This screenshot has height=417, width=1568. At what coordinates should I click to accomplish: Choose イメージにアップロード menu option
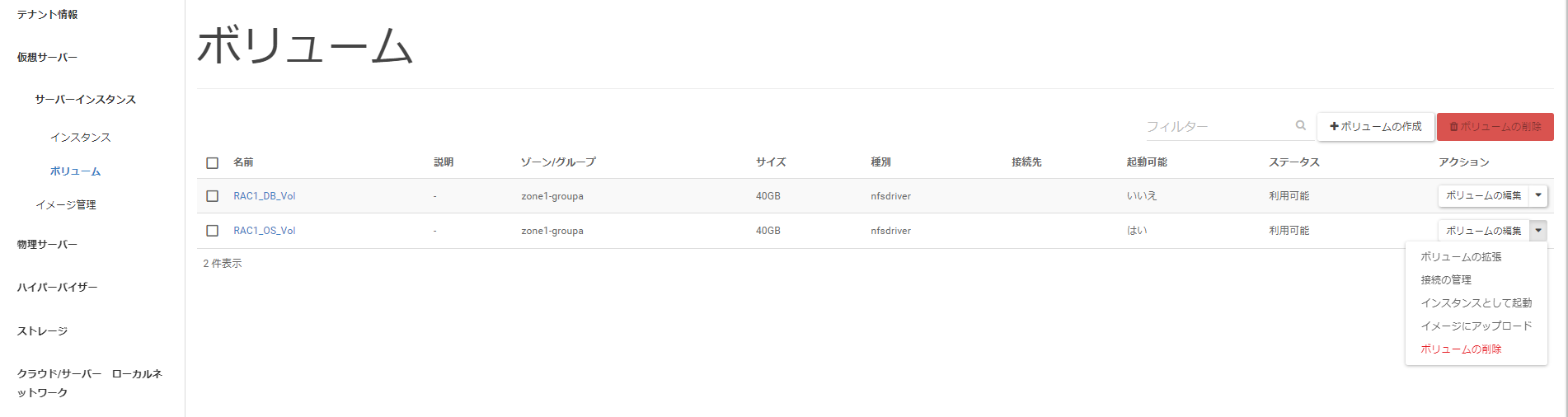(1476, 326)
